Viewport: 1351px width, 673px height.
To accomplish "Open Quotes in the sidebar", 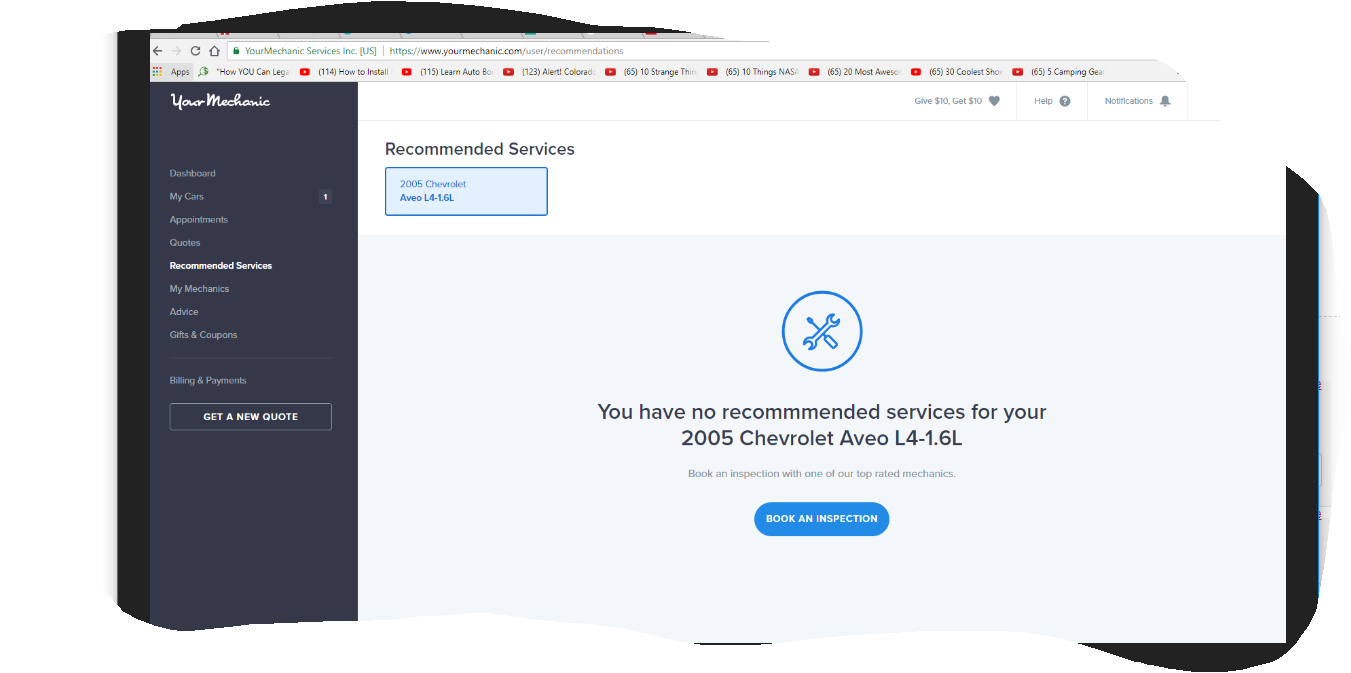I will (185, 243).
